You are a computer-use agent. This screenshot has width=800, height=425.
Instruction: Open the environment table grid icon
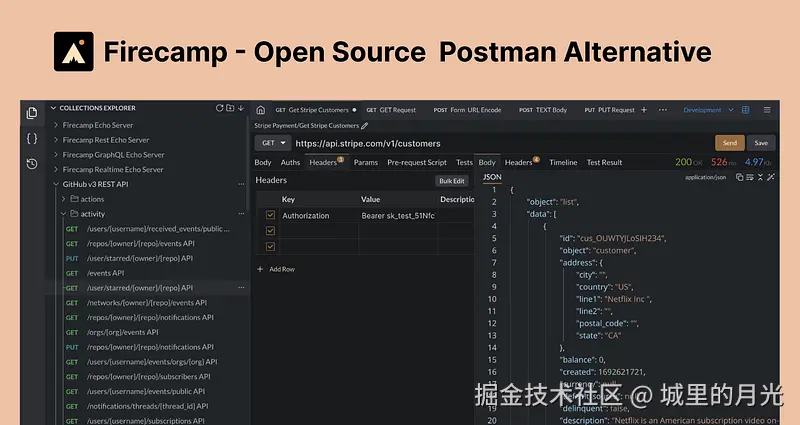point(745,110)
